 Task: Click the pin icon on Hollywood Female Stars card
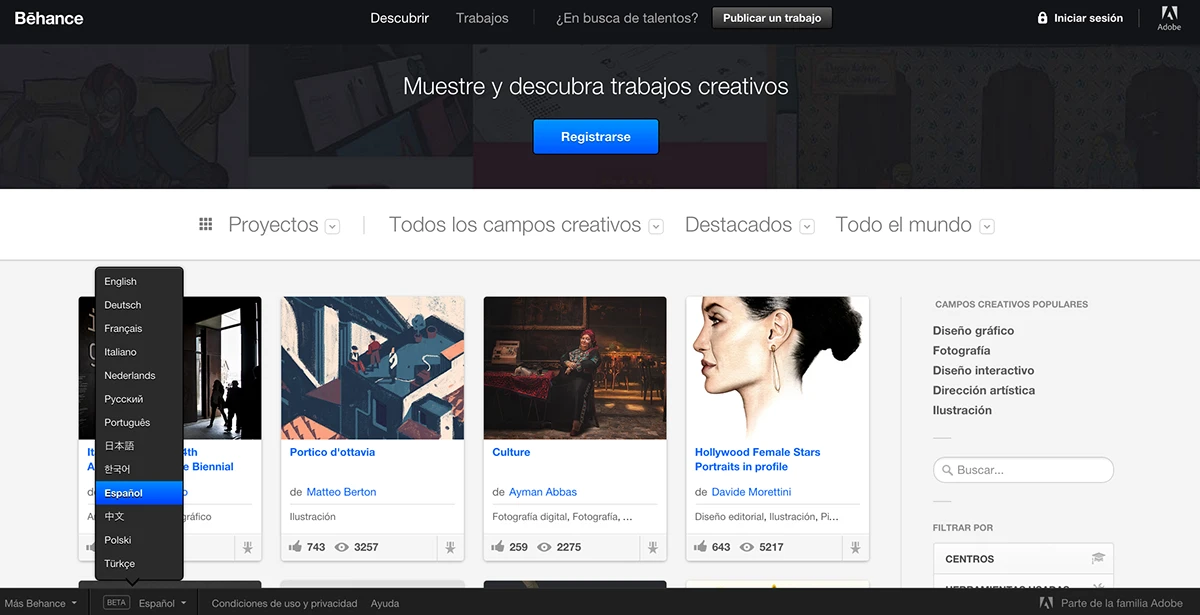point(854,547)
